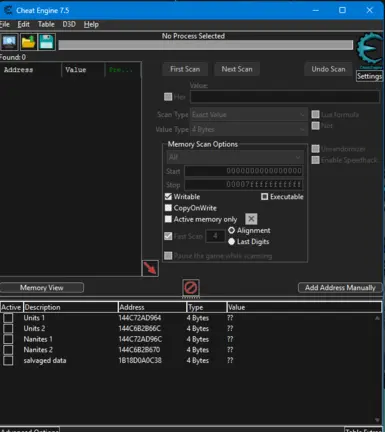Screen dimensions: 385x432
Task: Select address 144C6B2B66C
Action: (x=140, y=328)
